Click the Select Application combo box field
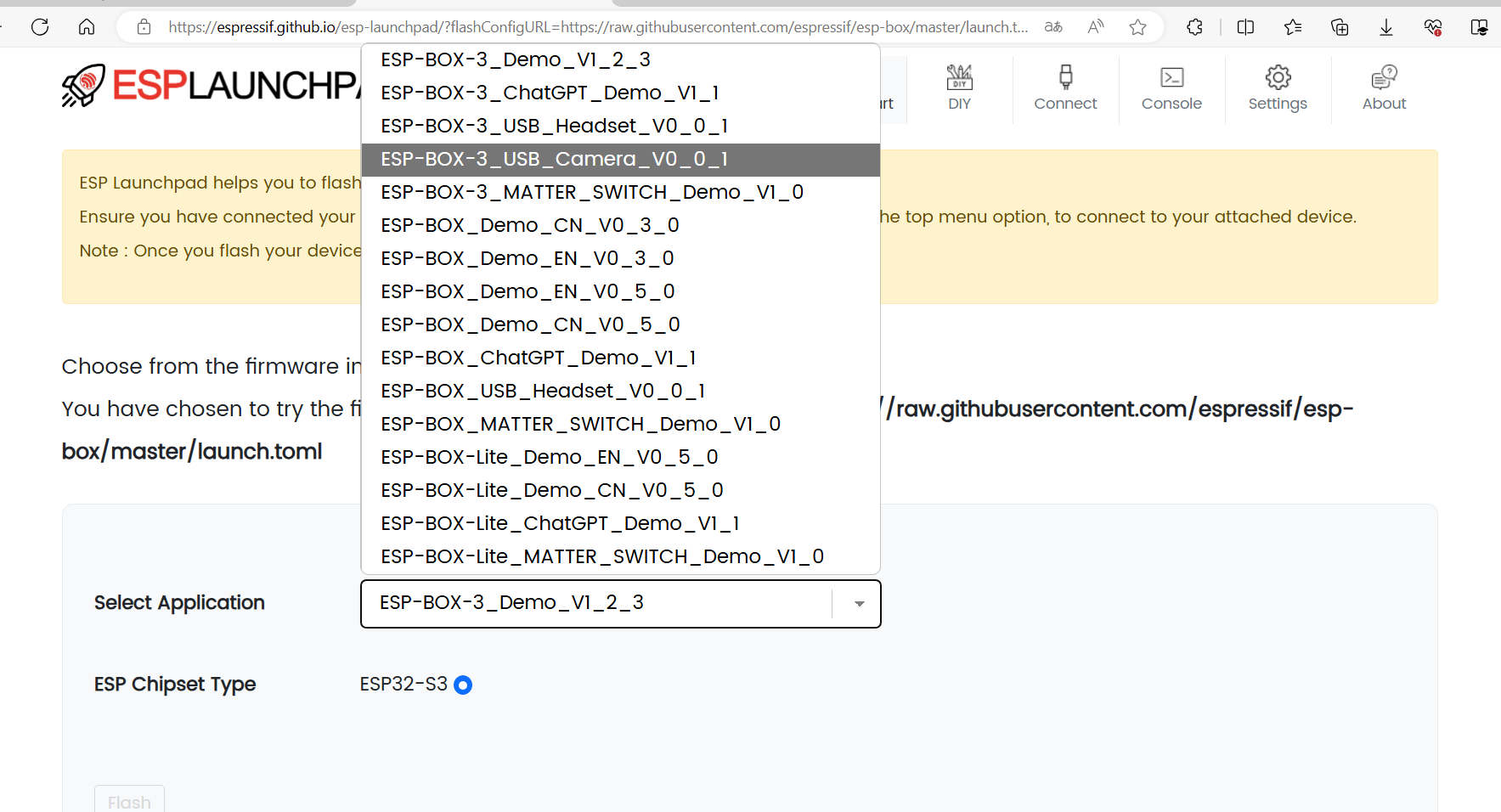1501x812 pixels. pyautogui.click(x=621, y=604)
